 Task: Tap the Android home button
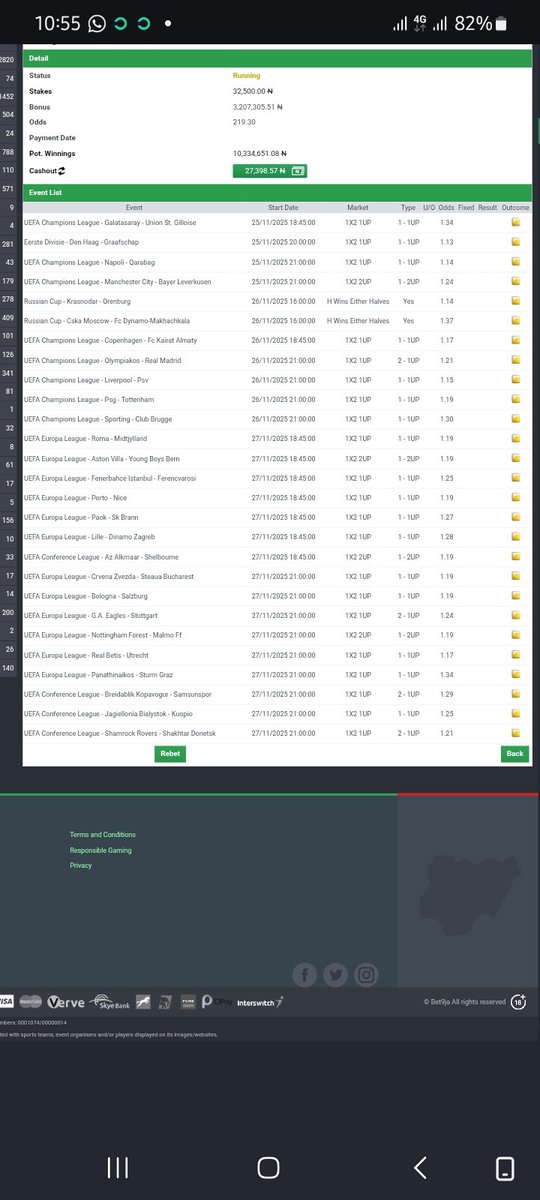click(268, 1167)
